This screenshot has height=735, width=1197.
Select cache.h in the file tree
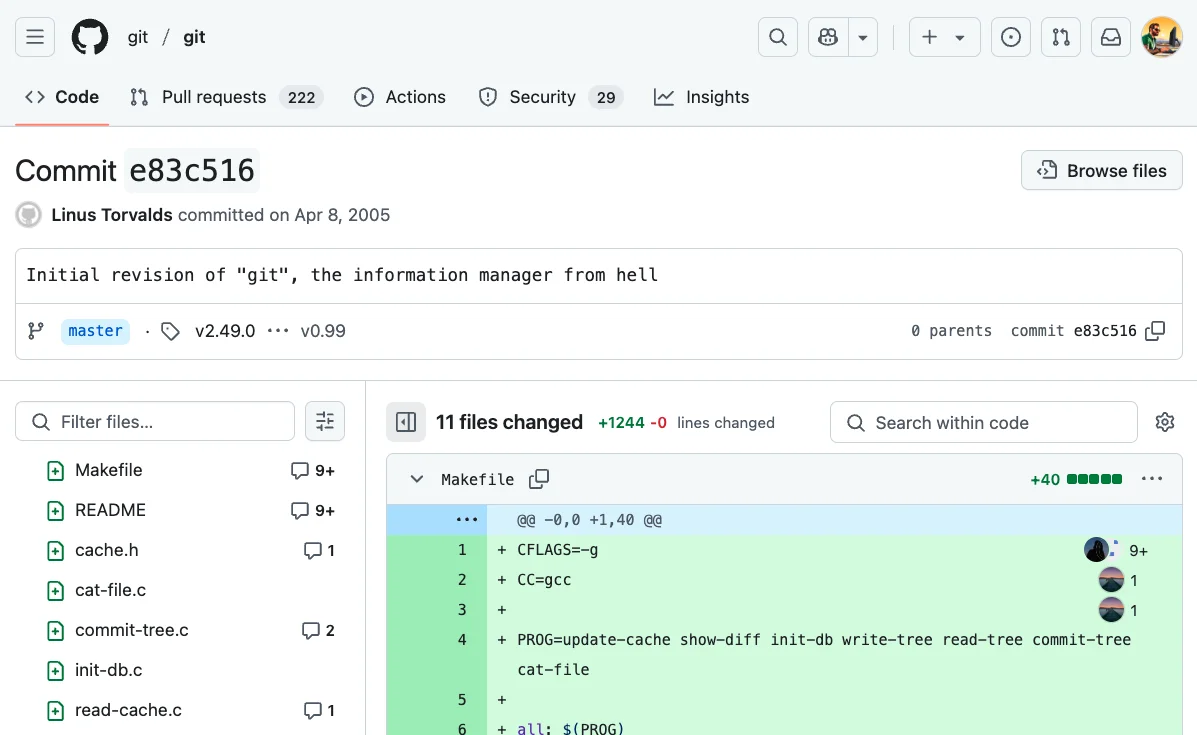pyautogui.click(x=106, y=550)
